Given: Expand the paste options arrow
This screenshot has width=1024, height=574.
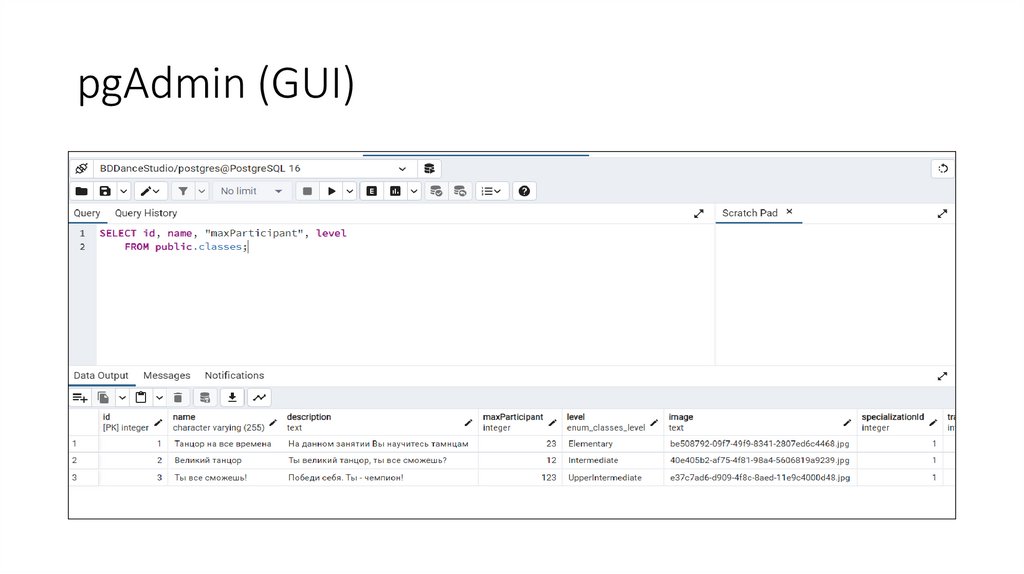Looking at the screenshot, I should pos(159,398).
